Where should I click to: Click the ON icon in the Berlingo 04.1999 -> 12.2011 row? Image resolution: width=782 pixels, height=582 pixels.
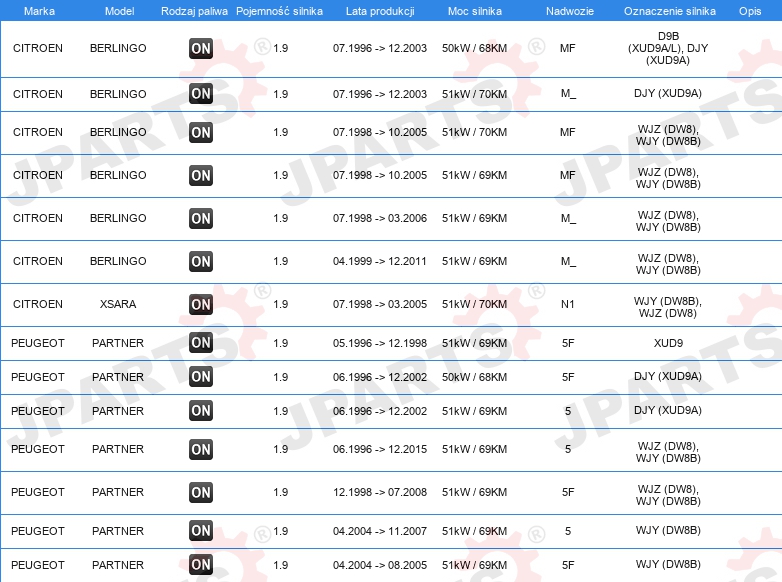(x=201, y=261)
